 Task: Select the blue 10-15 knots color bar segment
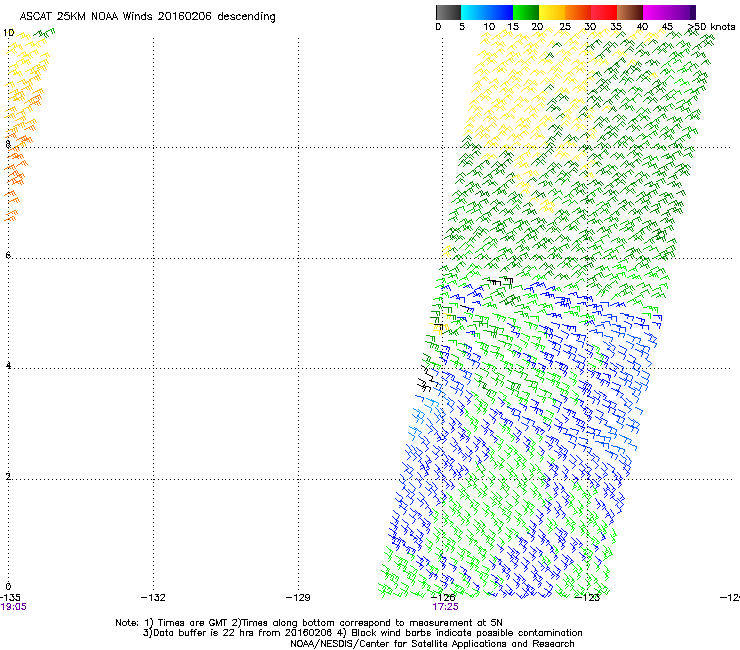[500, 12]
